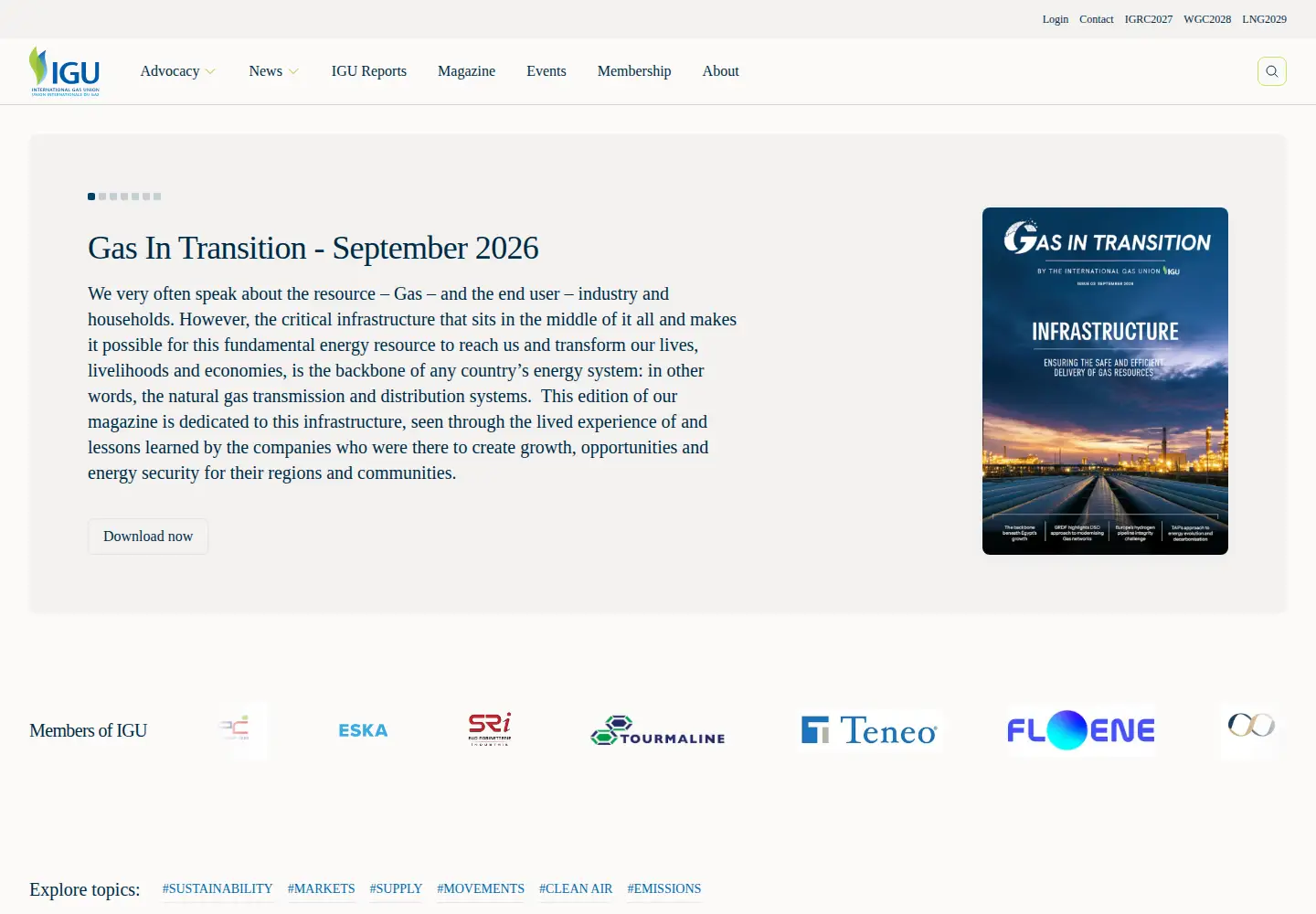Open the LNG2029 link
1316x914 pixels.
[x=1264, y=19]
